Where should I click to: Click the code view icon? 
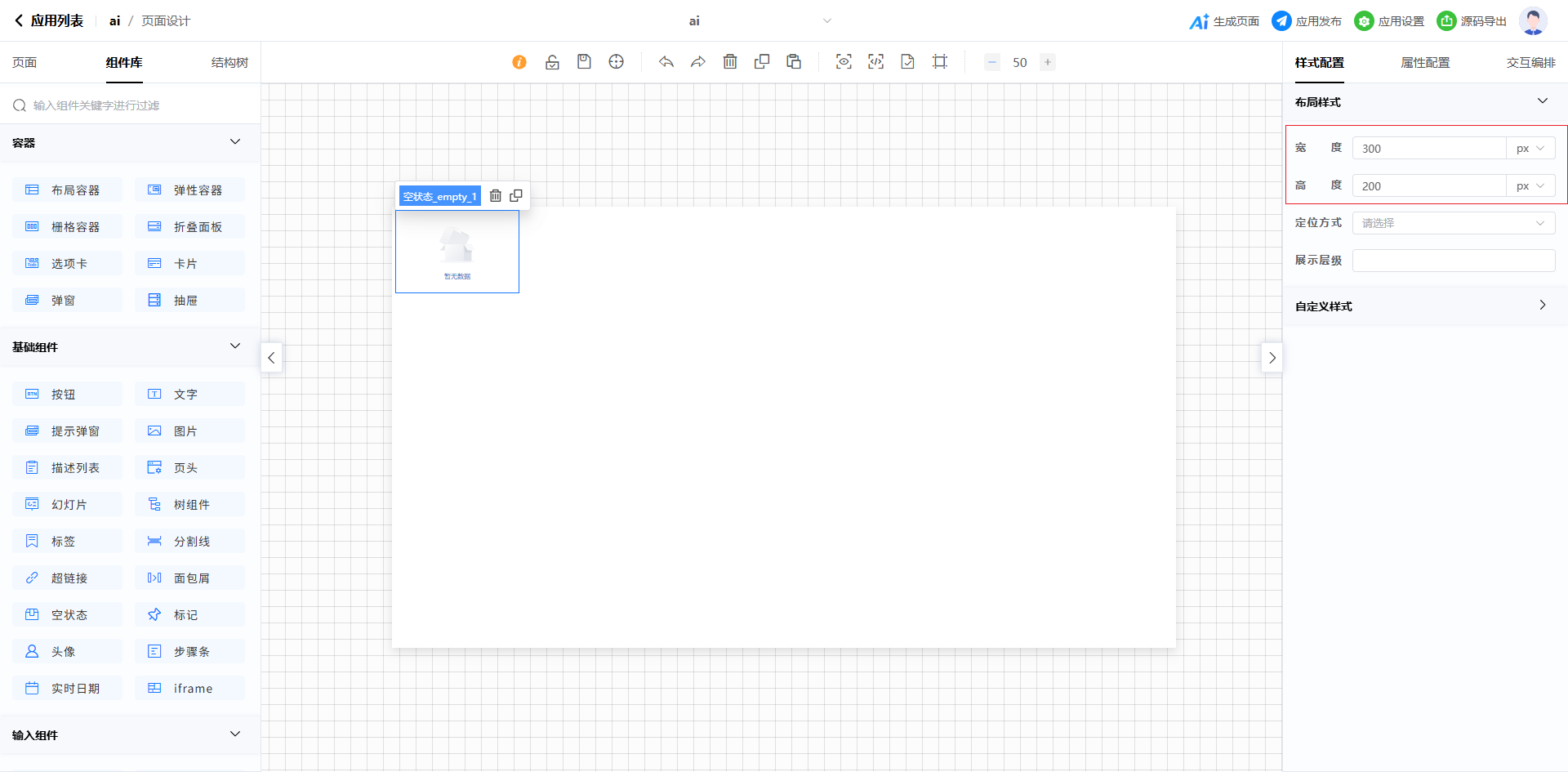tap(875, 62)
